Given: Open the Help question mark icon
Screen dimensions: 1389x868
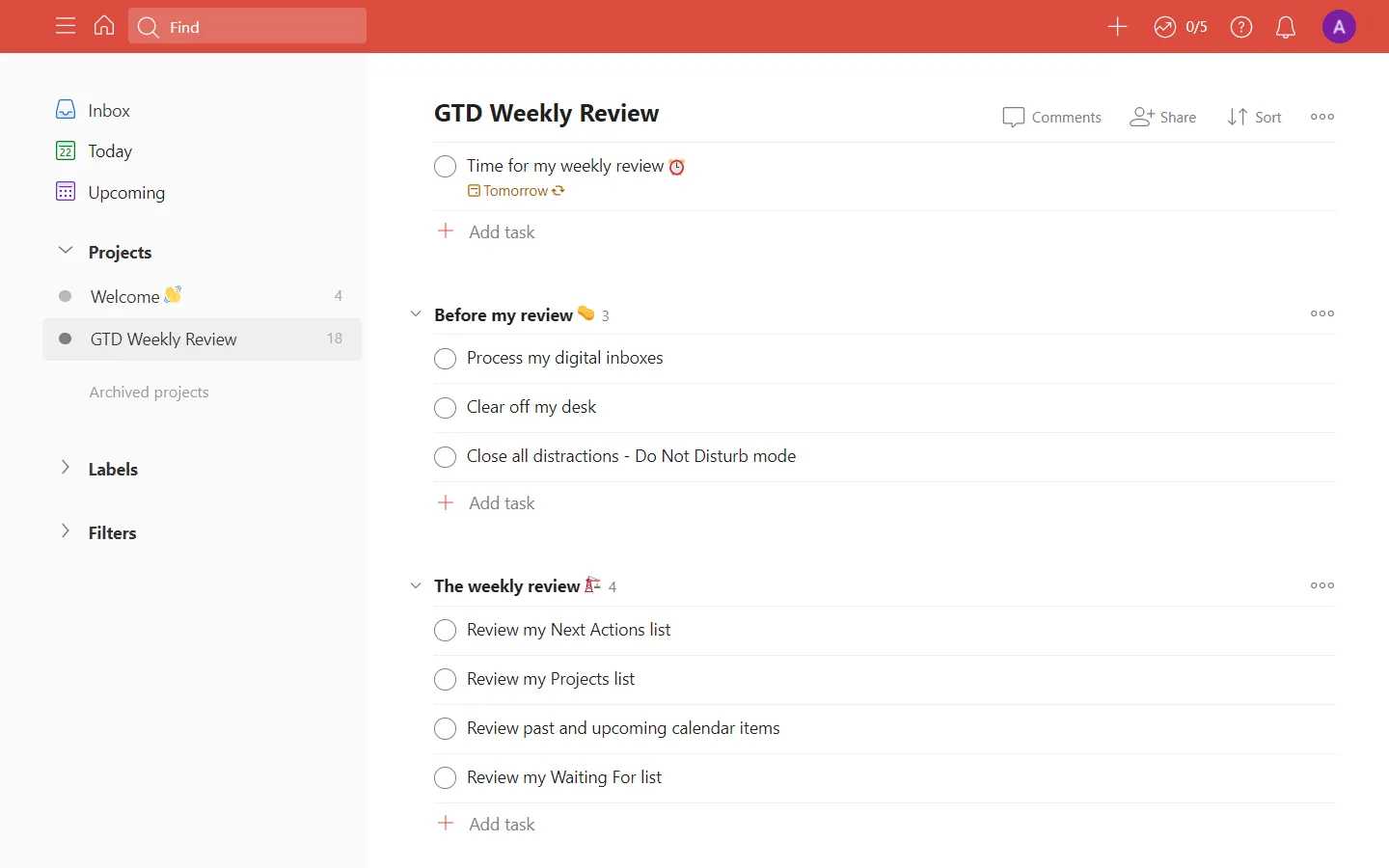Looking at the screenshot, I should (x=1241, y=27).
